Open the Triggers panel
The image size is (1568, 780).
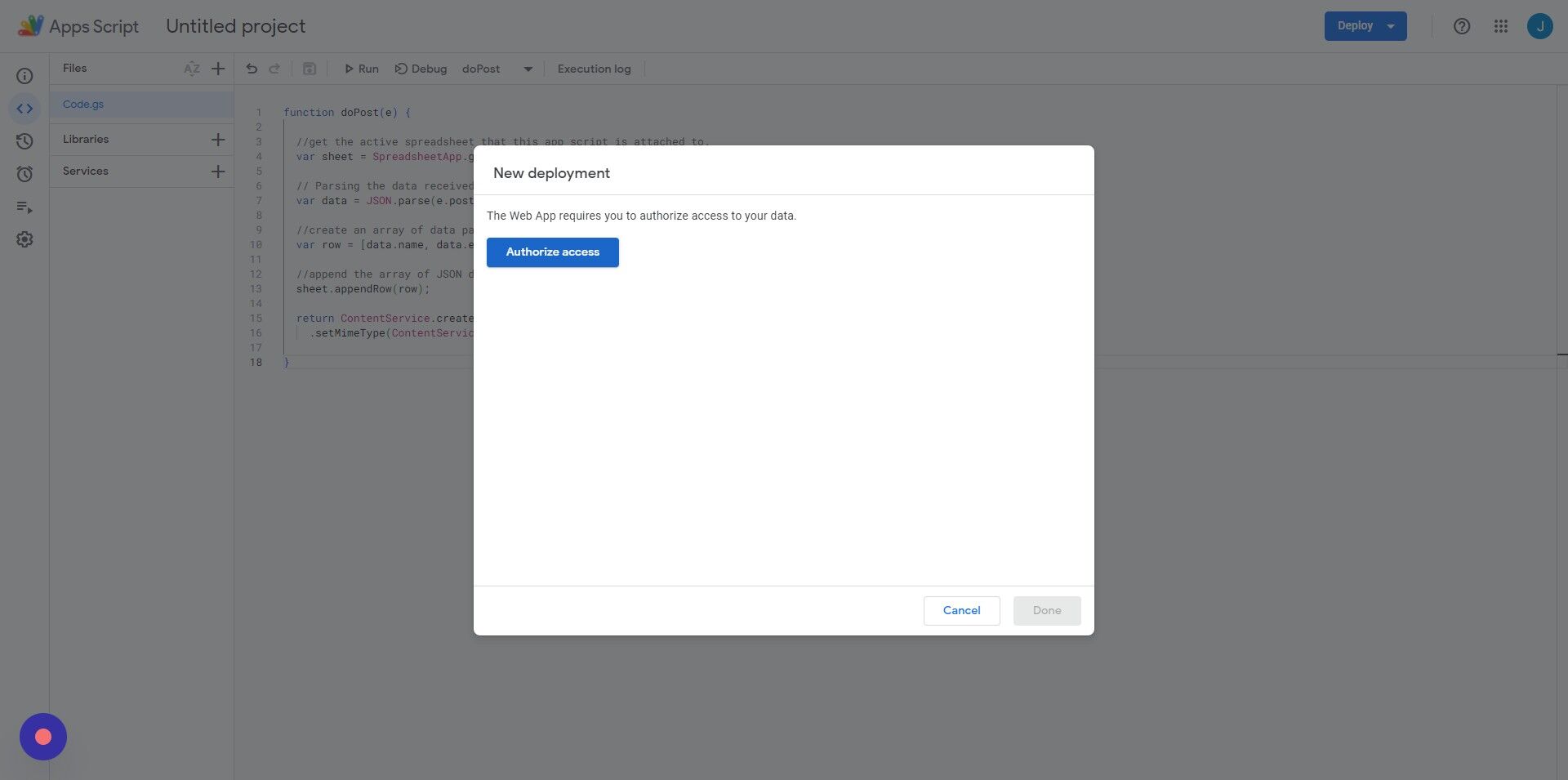(24, 173)
